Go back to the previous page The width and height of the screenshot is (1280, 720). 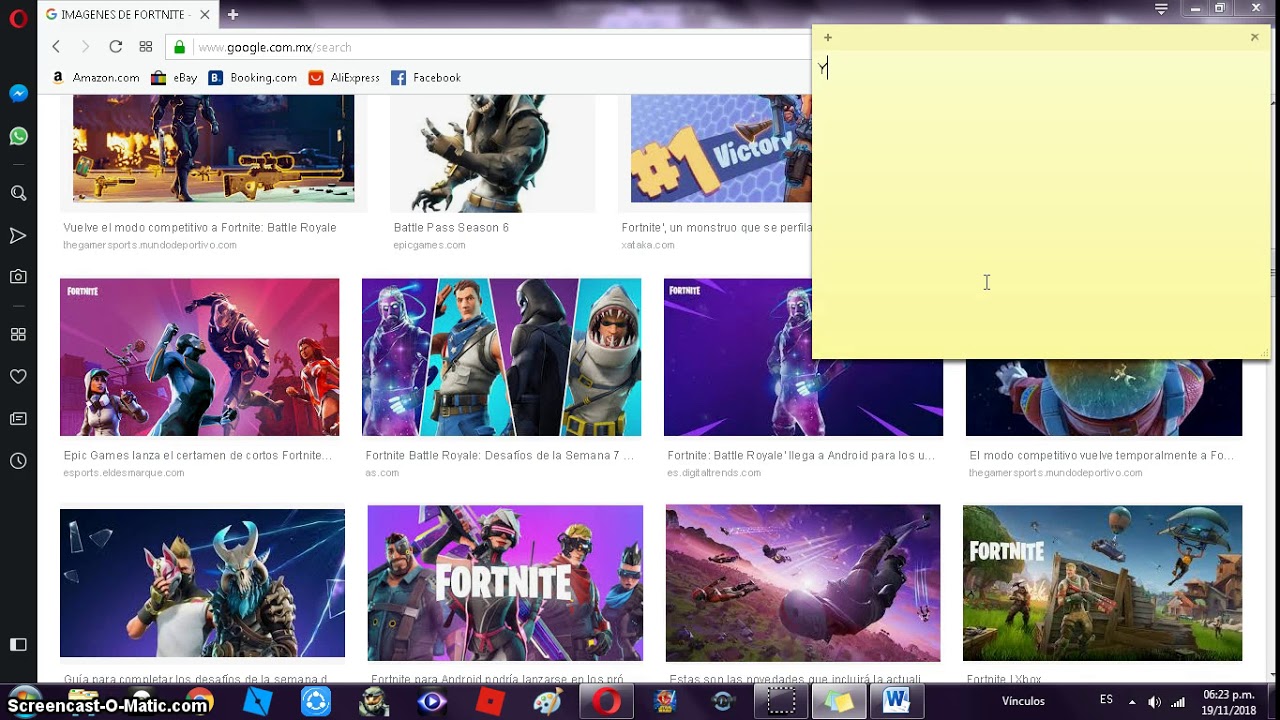[56, 47]
